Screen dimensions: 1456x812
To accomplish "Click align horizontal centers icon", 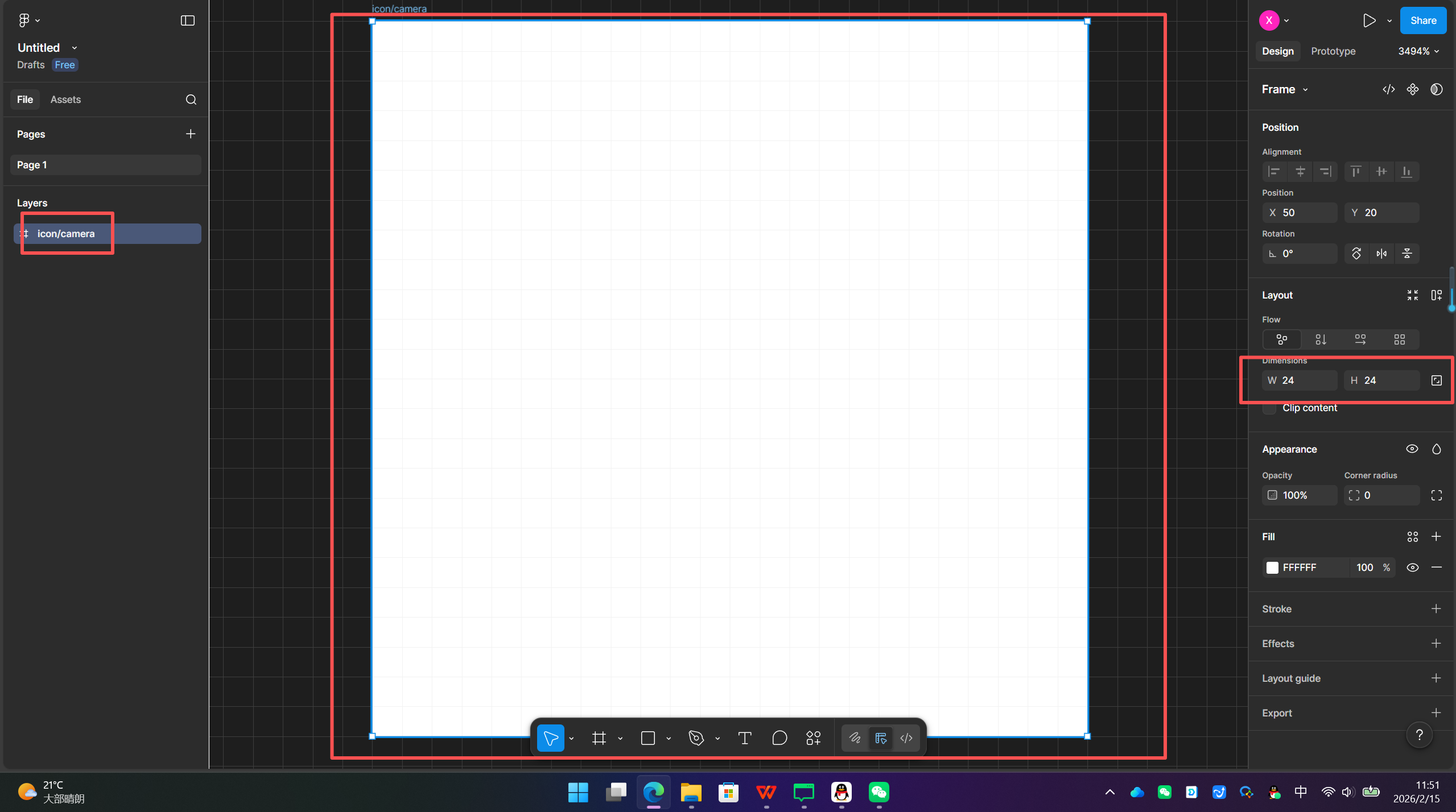I will (x=1300, y=171).
